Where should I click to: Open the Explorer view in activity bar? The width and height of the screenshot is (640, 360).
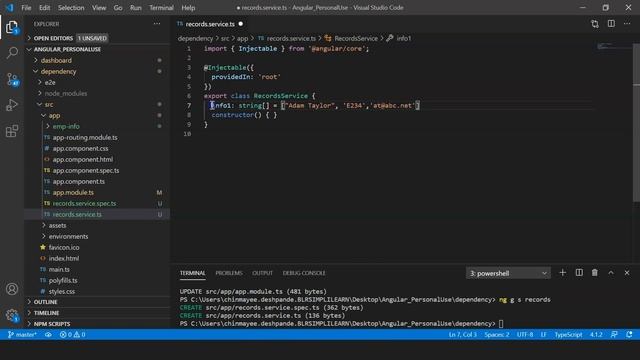12,27
